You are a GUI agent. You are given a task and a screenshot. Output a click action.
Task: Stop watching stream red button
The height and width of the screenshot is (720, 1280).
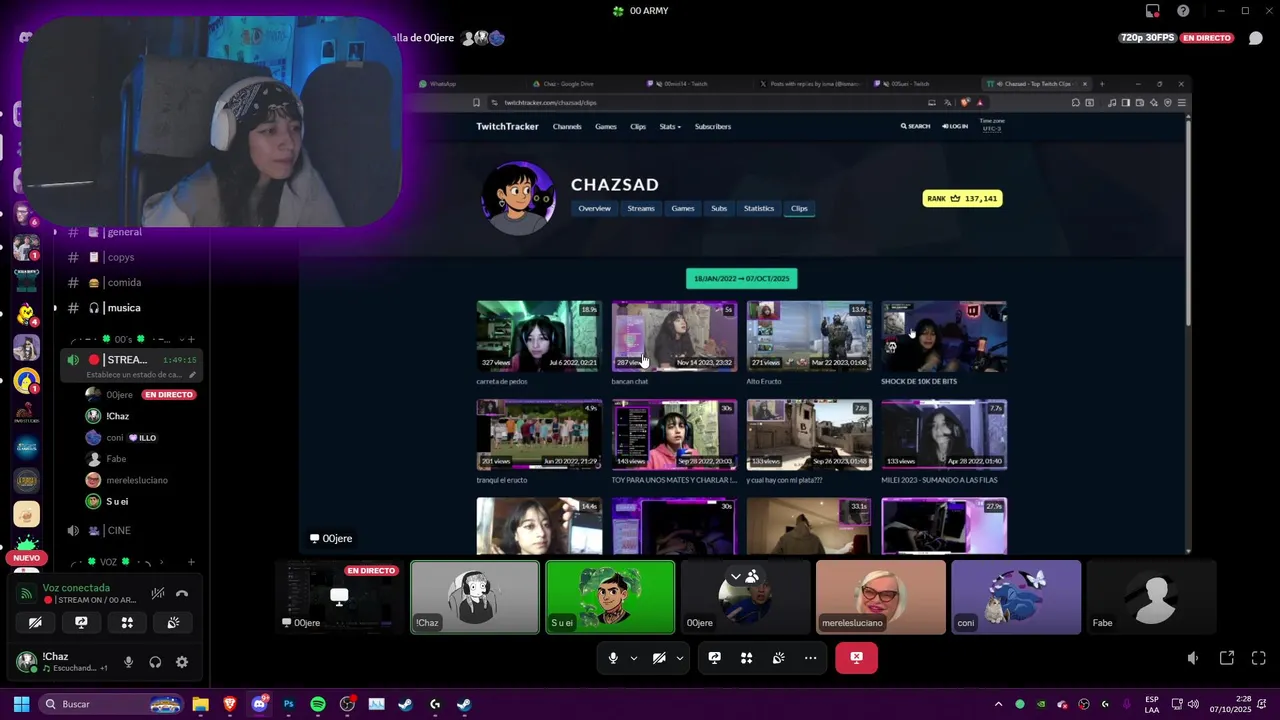856,658
